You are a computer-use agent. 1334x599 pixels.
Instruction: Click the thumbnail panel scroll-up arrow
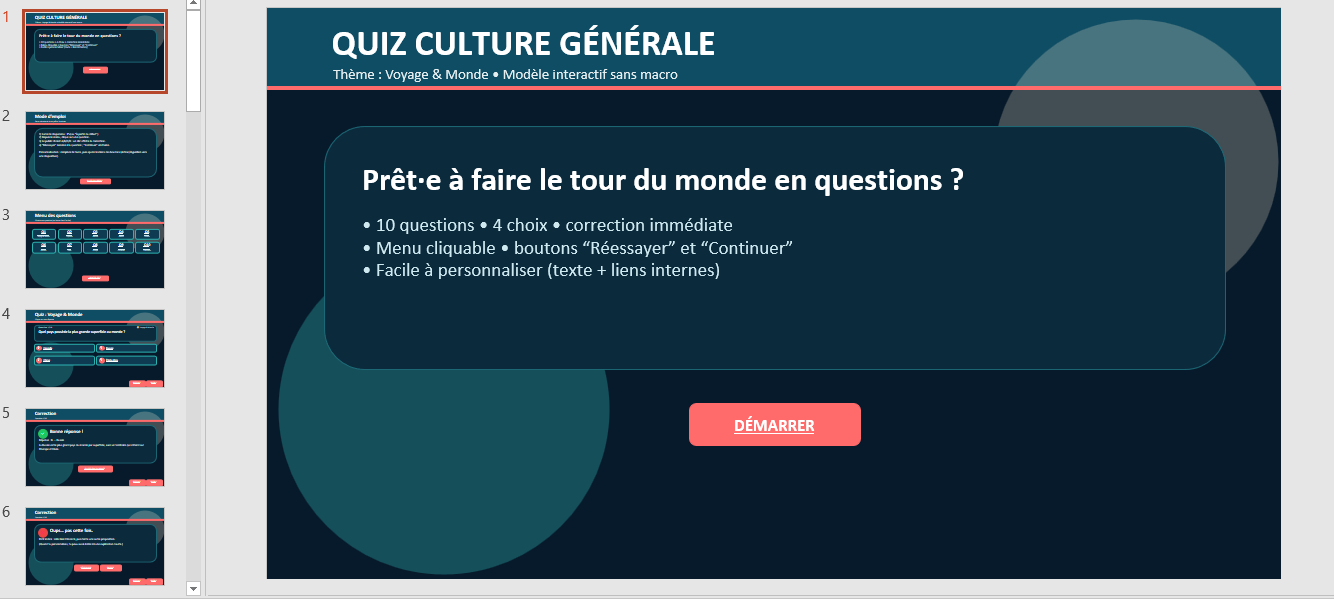194,4
